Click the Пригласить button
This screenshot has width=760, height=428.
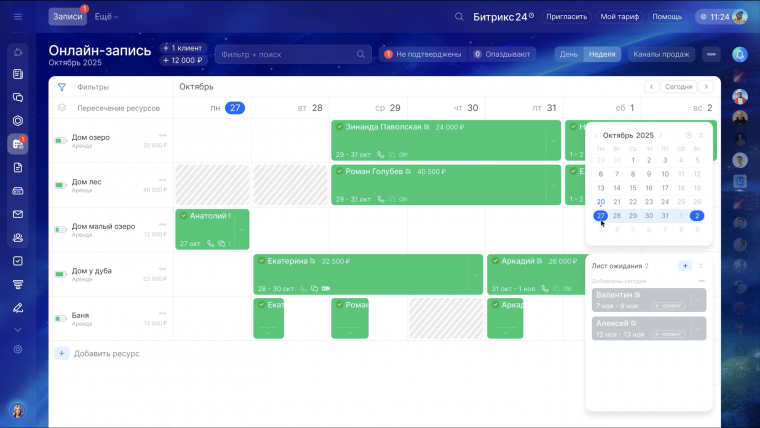[x=566, y=16]
